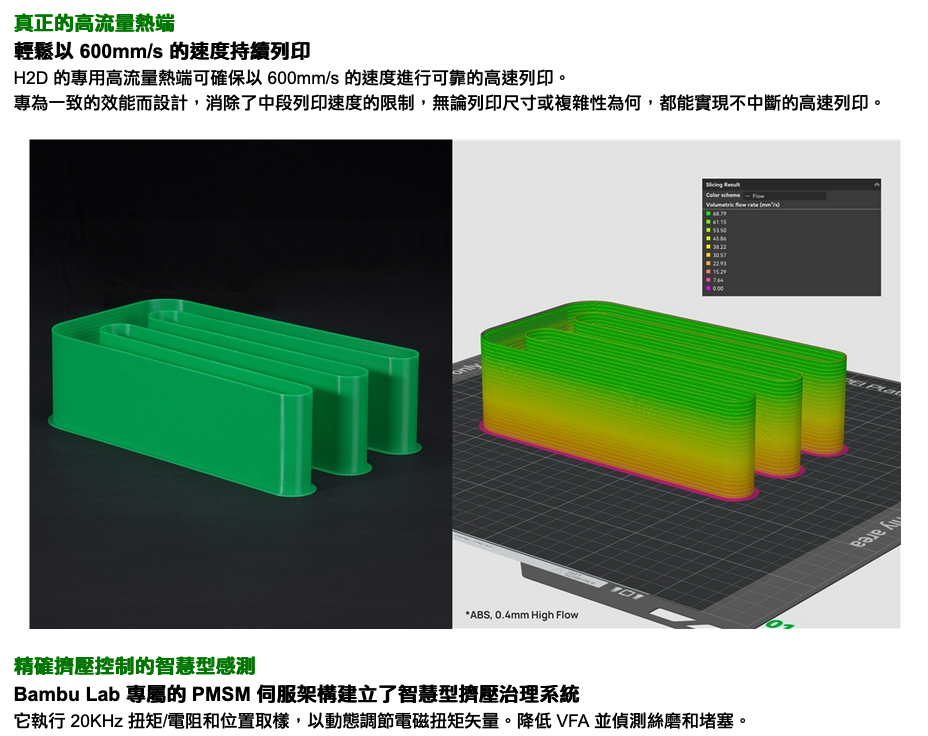
Task: Click the 53.50 flow rate color swatch
Action: click(708, 230)
